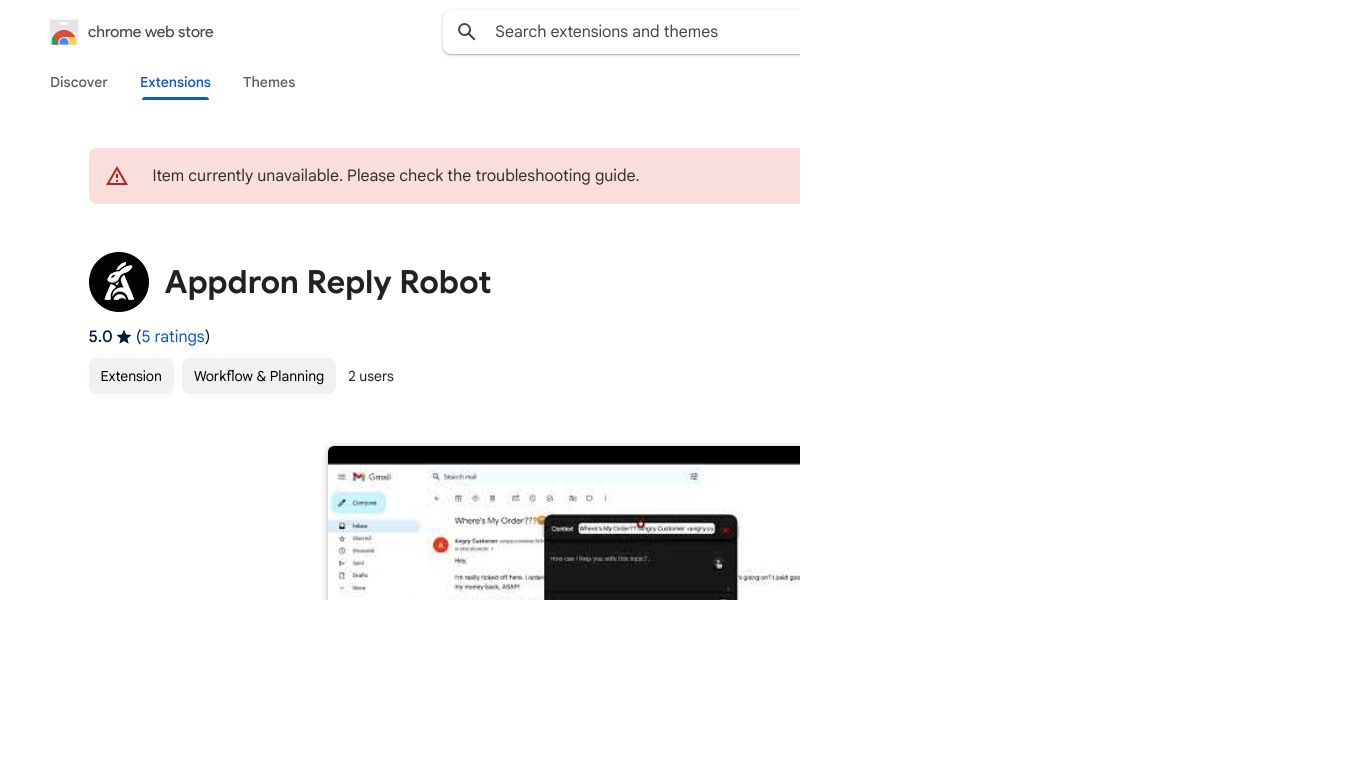Switch to the Discover tab
The height and width of the screenshot is (760, 1352).
point(79,82)
